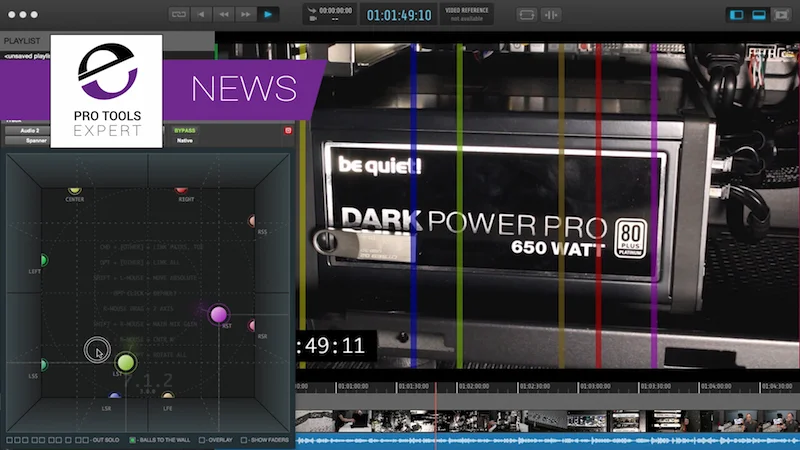This screenshot has height=450, width=800.
Task: Open the Audio 2 track selector
Action: (x=28, y=131)
